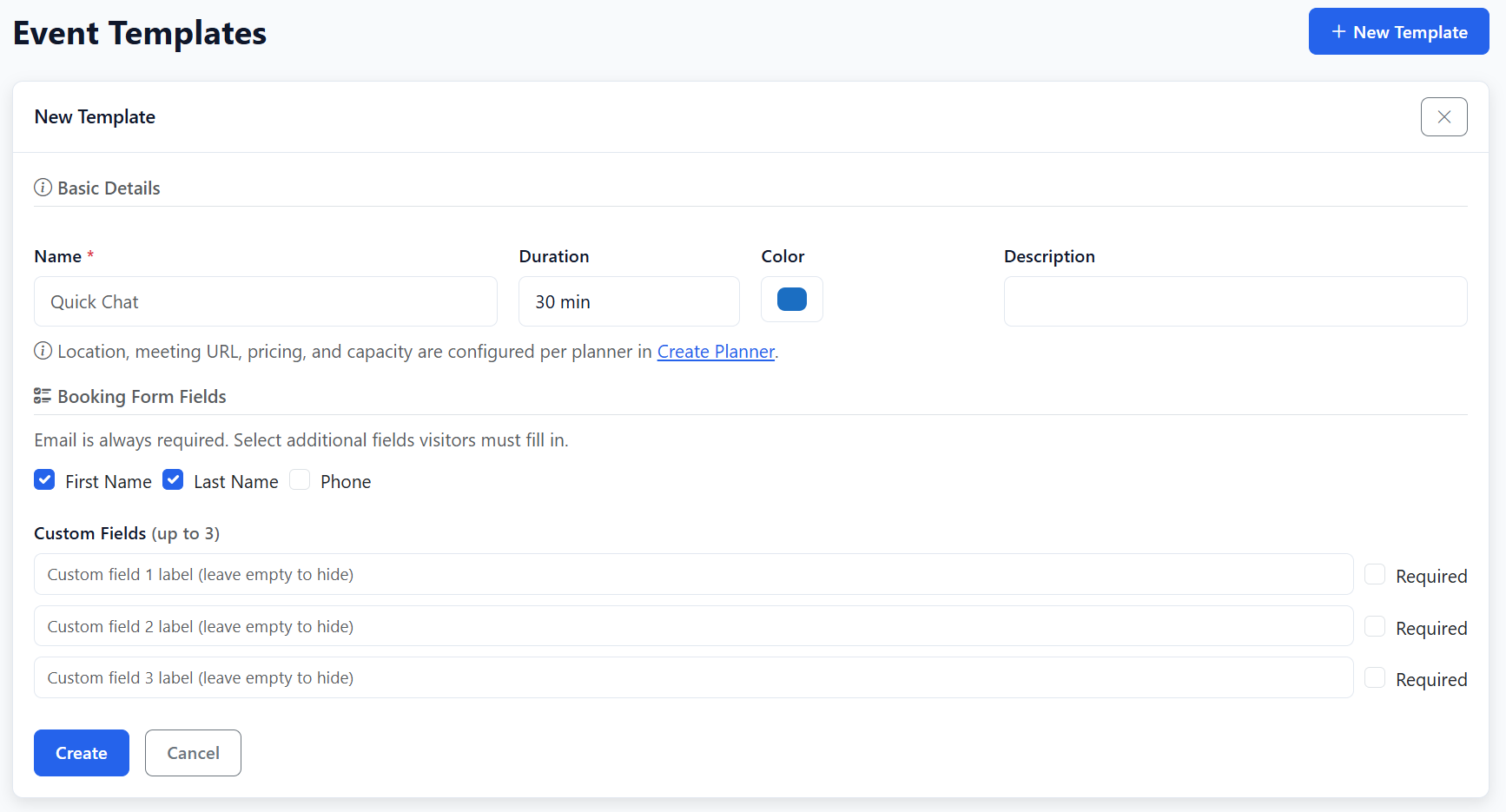Focus the Custom field 2 label input
1506x812 pixels.
[x=693, y=626]
